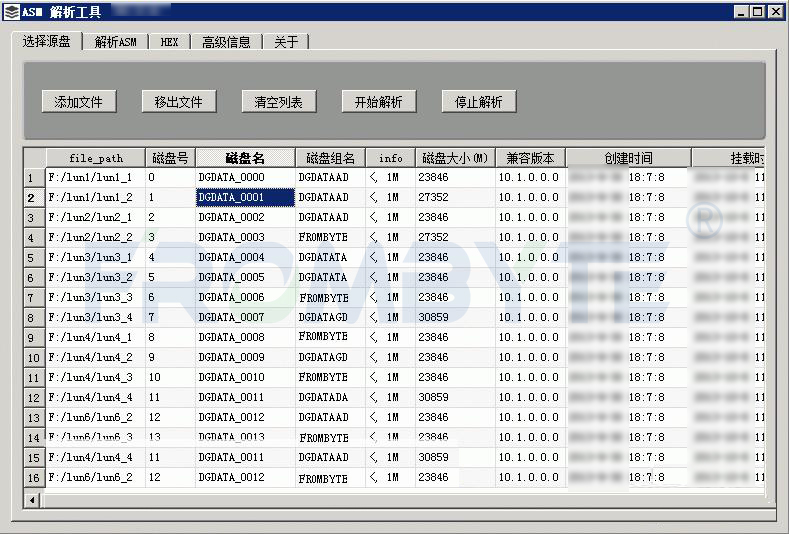Switch to the 高级信息 tab
Image resolution: width=789 pixels, height=534 pixels.
tap(226, 42)
